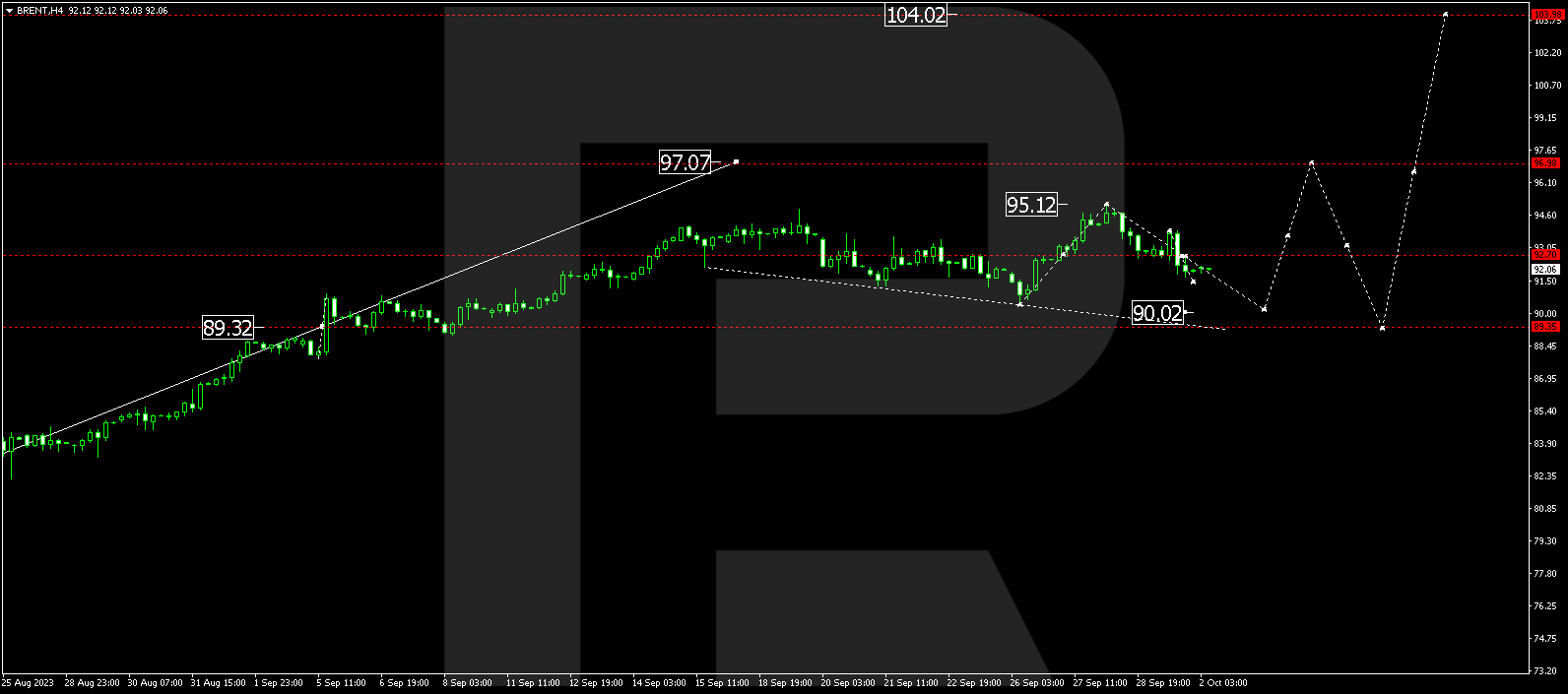
Task: Click the red 103.98 level tag on axis
Action: pos(1545,15)
